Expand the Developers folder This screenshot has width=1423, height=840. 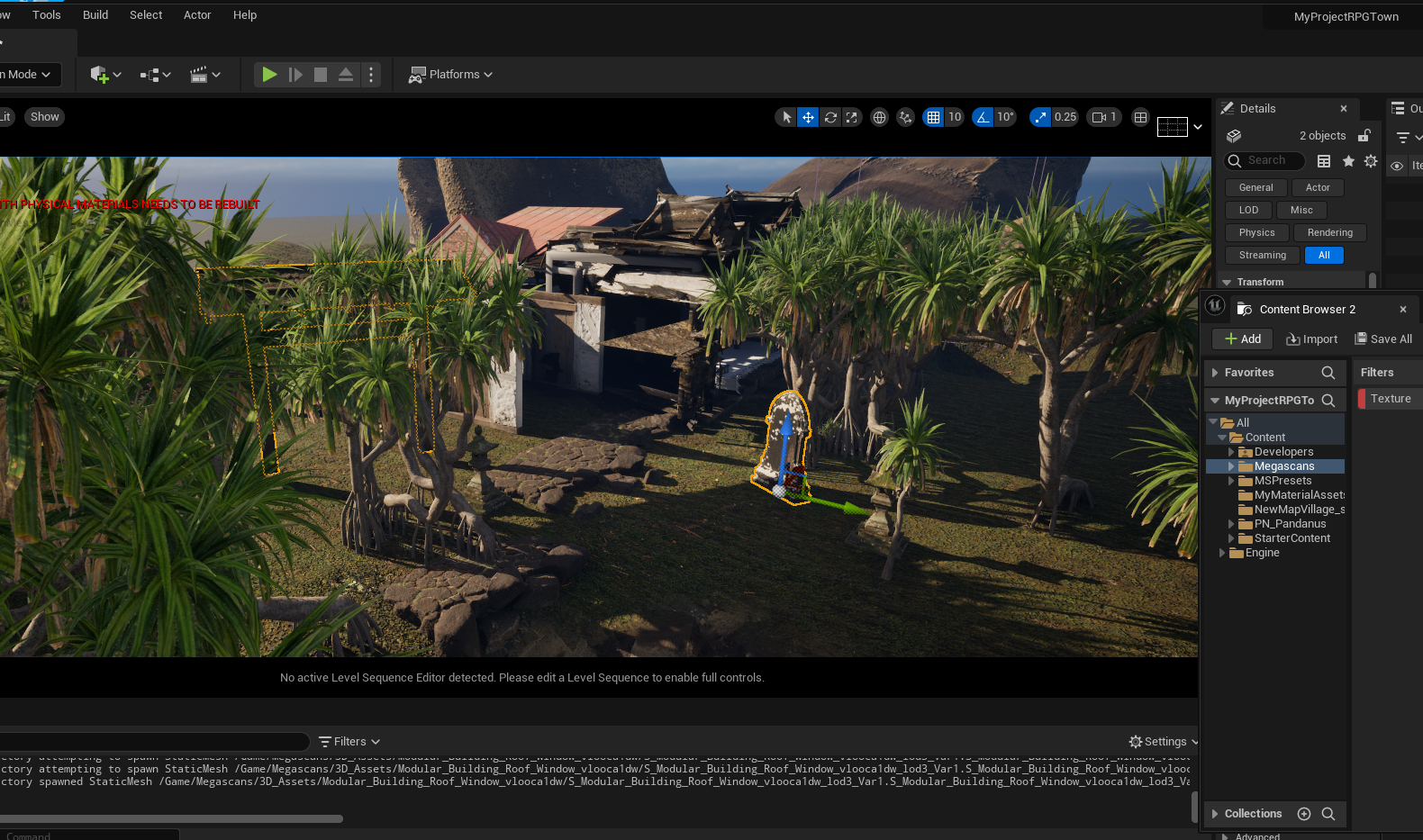click(x=1231, y=452)
